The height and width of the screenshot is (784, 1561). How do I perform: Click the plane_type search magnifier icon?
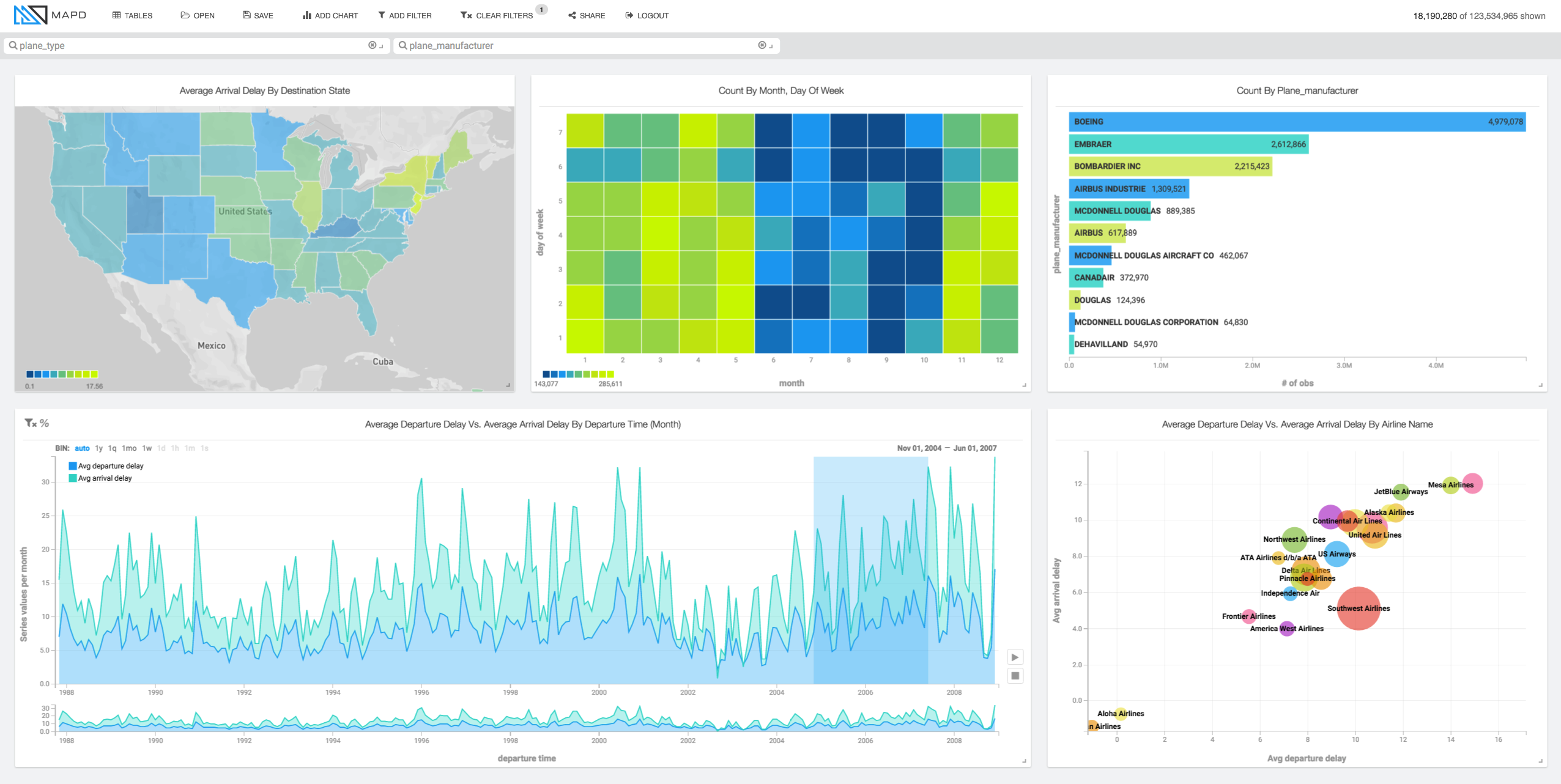(13, 45)
